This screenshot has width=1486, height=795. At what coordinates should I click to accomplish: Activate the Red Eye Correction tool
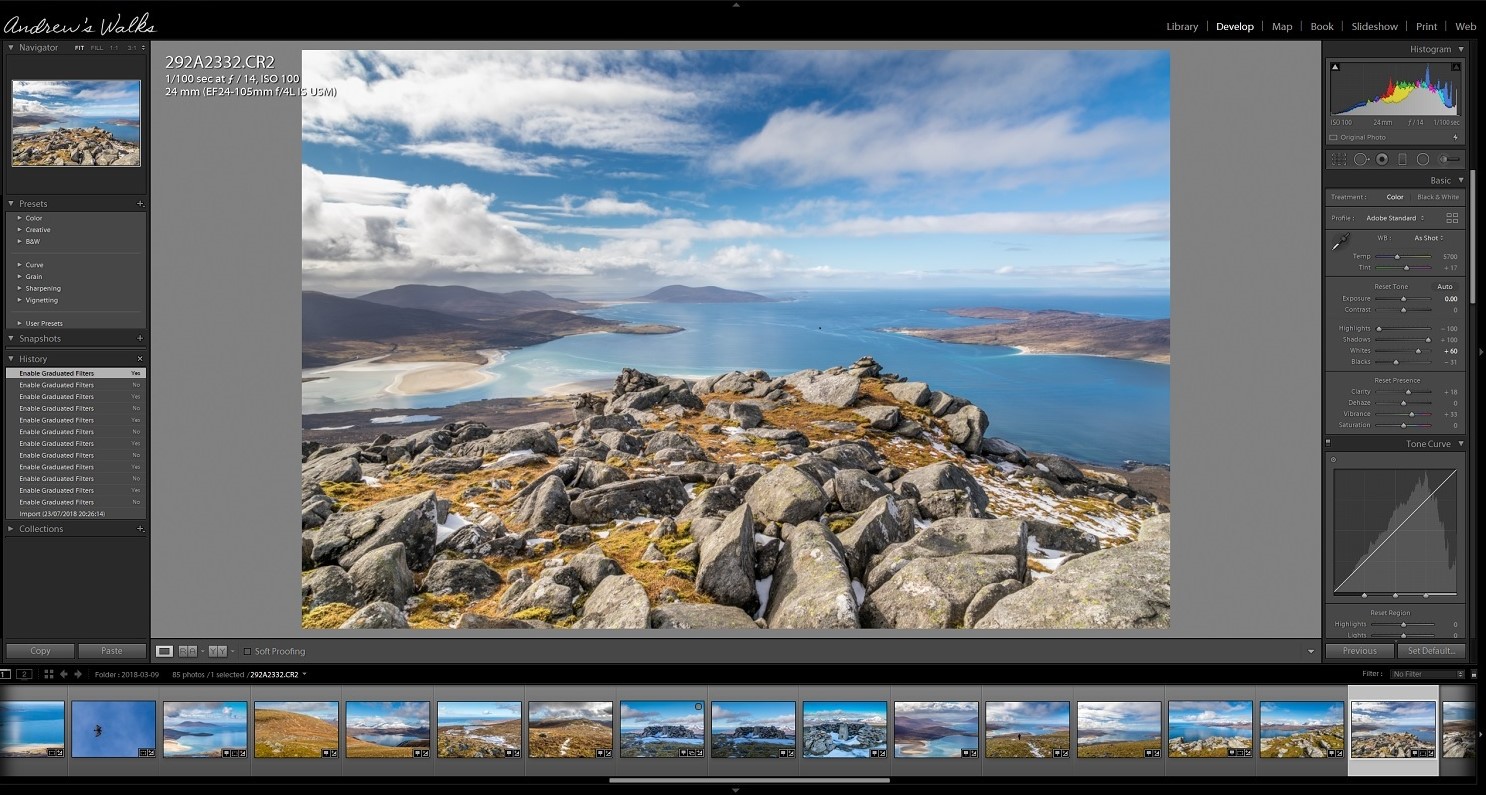tap(1382, 159)
